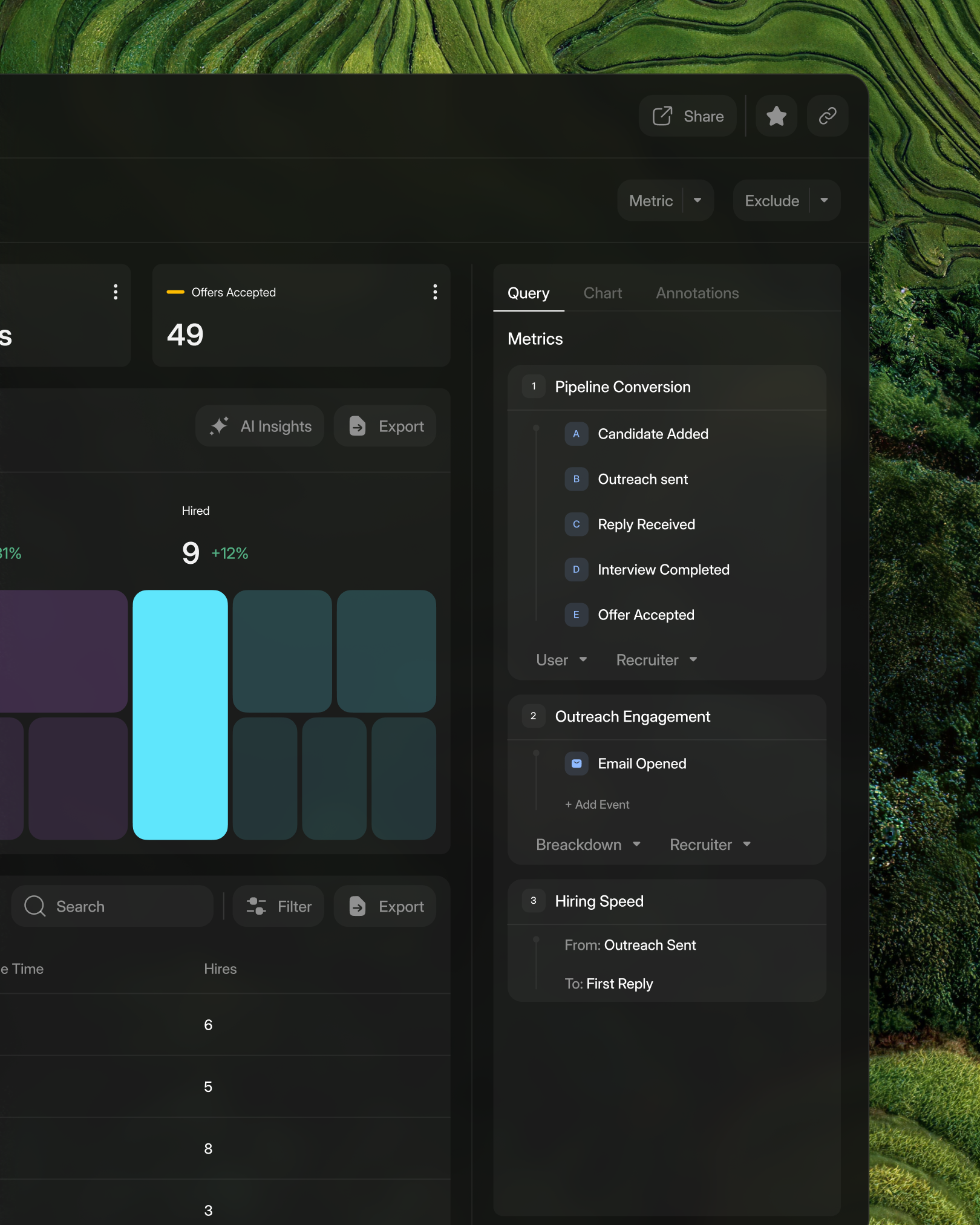Click the Share button

coord(688,116)
